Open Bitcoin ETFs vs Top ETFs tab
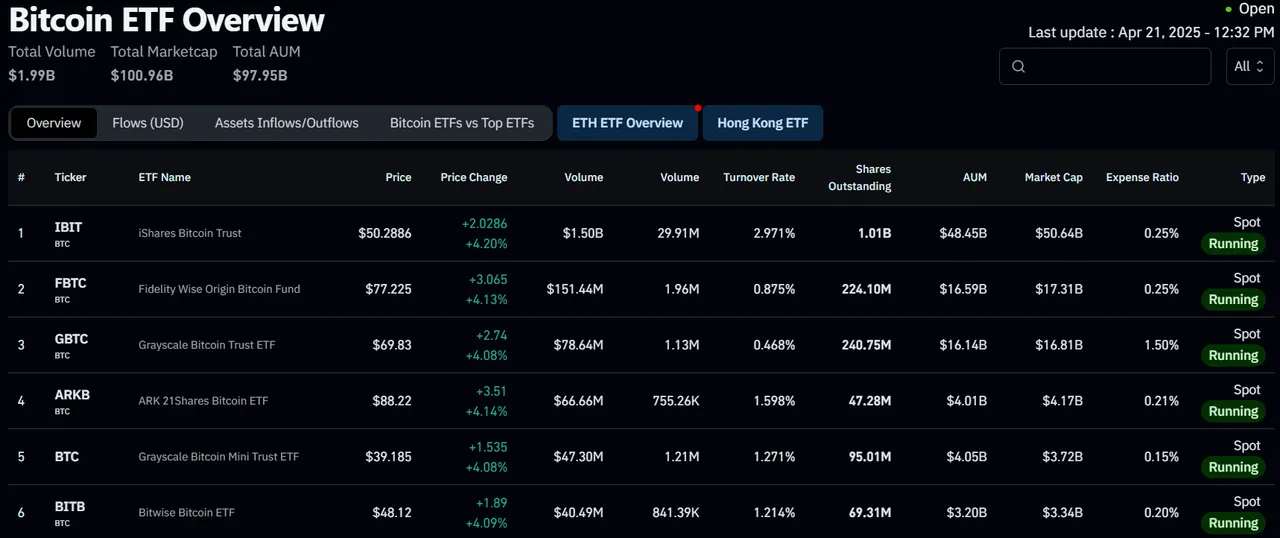1280x538 pixels. pos(462,123)
